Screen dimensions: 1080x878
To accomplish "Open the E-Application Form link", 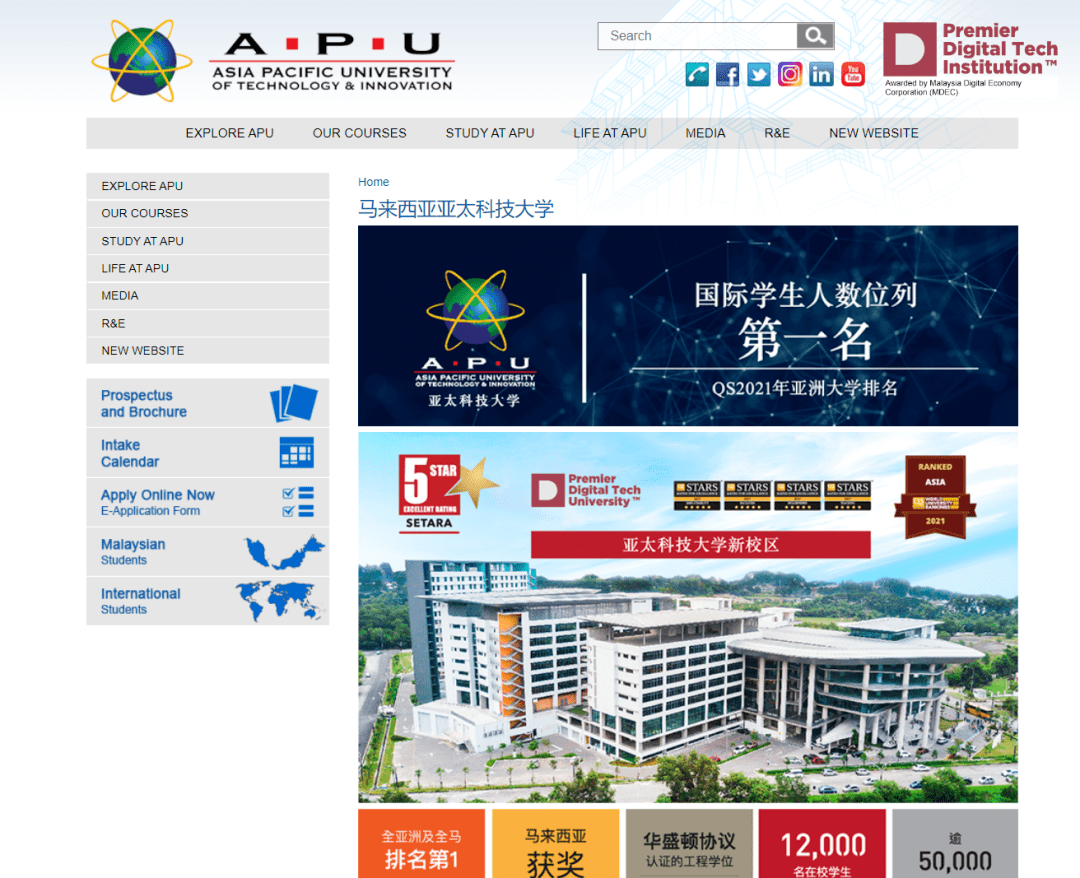I will tap(150, 510).
